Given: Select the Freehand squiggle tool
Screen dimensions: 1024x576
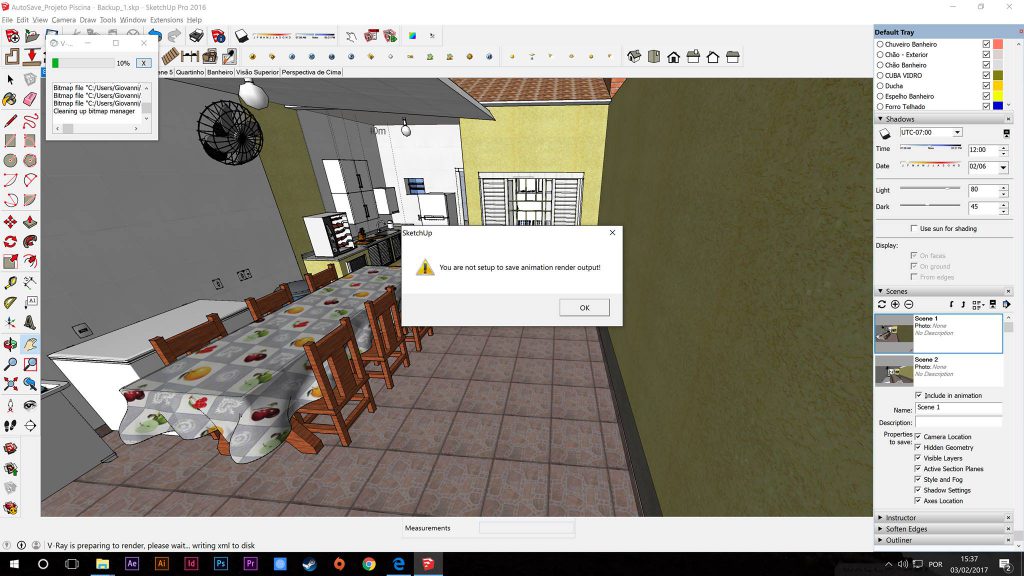Looking at the screenshot, I should coord(30,121).
